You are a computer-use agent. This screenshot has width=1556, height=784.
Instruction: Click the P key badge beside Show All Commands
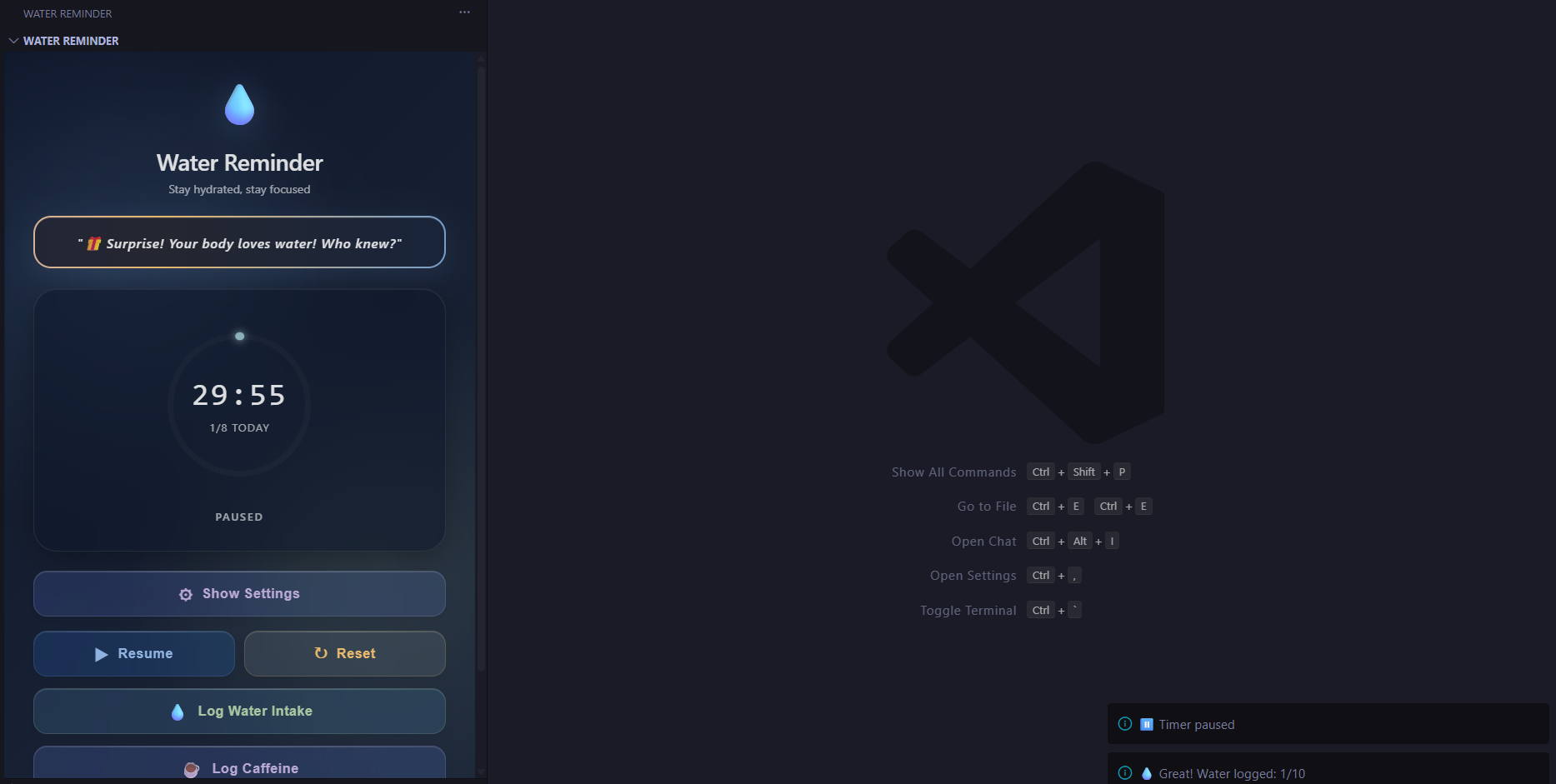click(x=1122, y=472)
